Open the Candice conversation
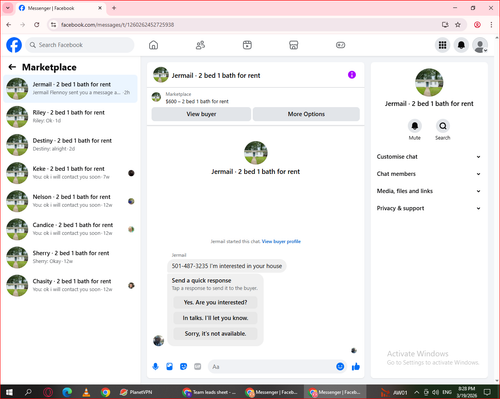The width and height of the screenshot is (500, 399). [70, 229]
